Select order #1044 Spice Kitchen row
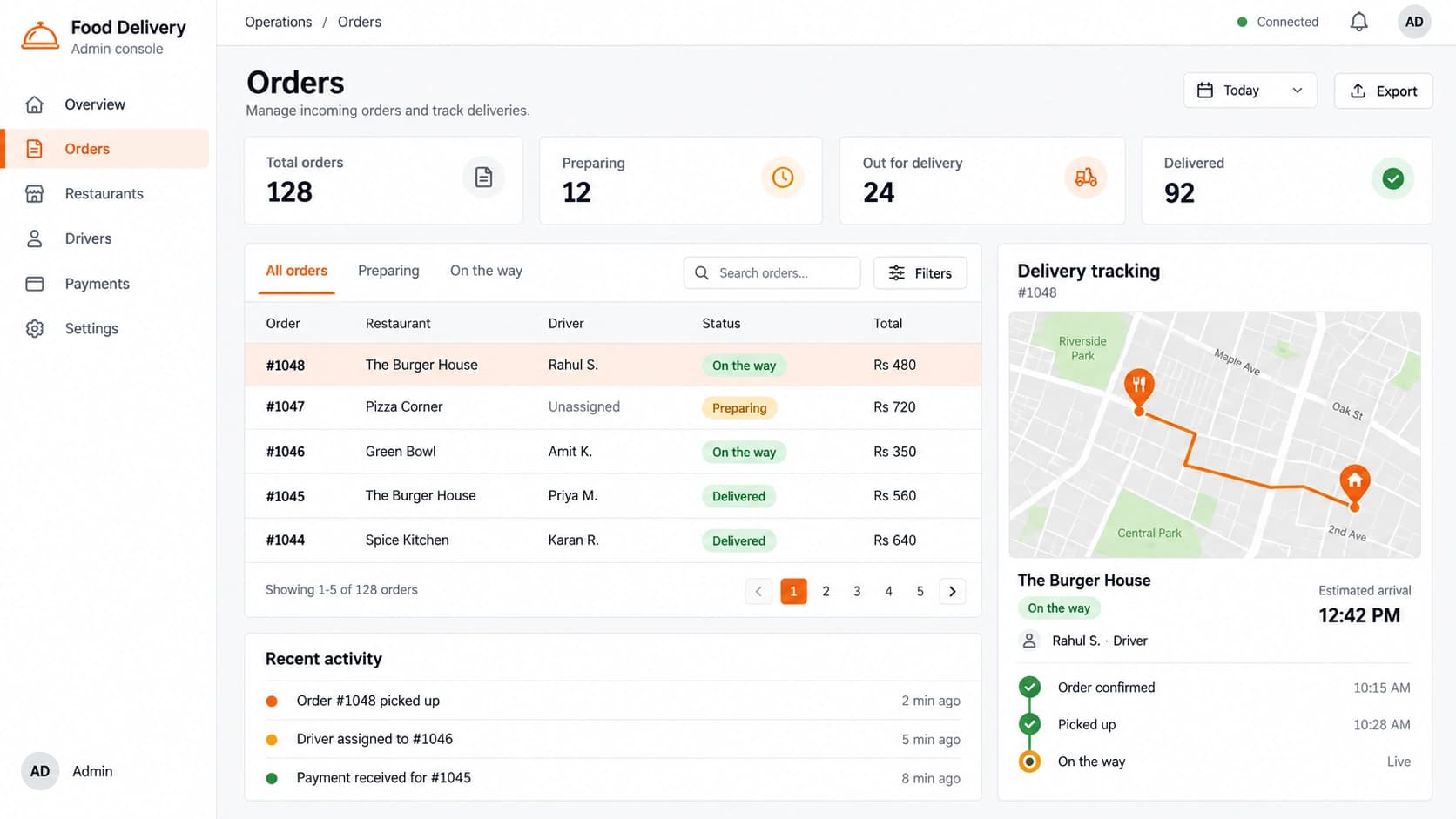The height and width of the screenshot is (819, 1456). tap(613, 540)
